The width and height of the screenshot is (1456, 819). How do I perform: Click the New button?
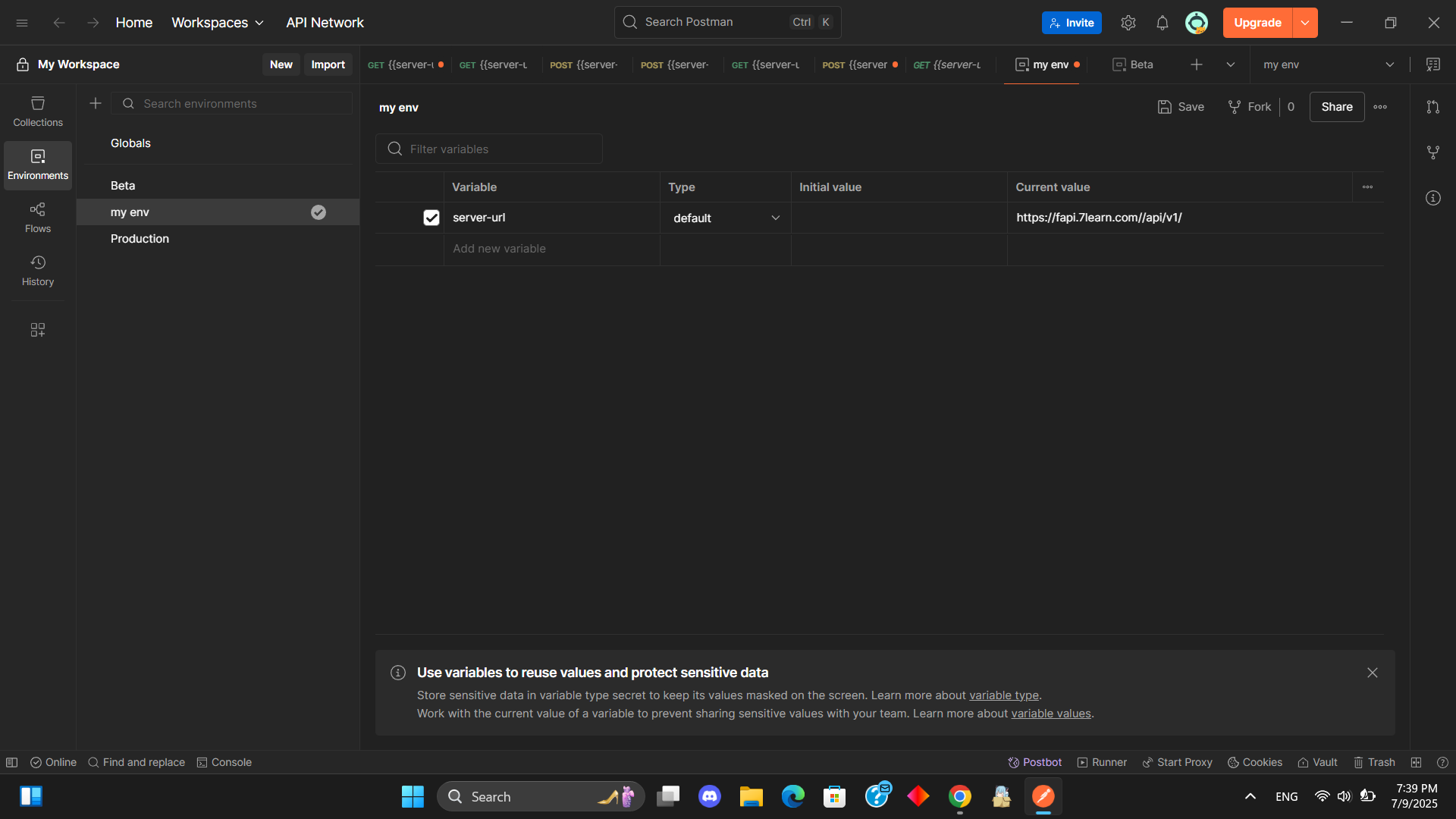pyautogui.click(x=281, y=64)
